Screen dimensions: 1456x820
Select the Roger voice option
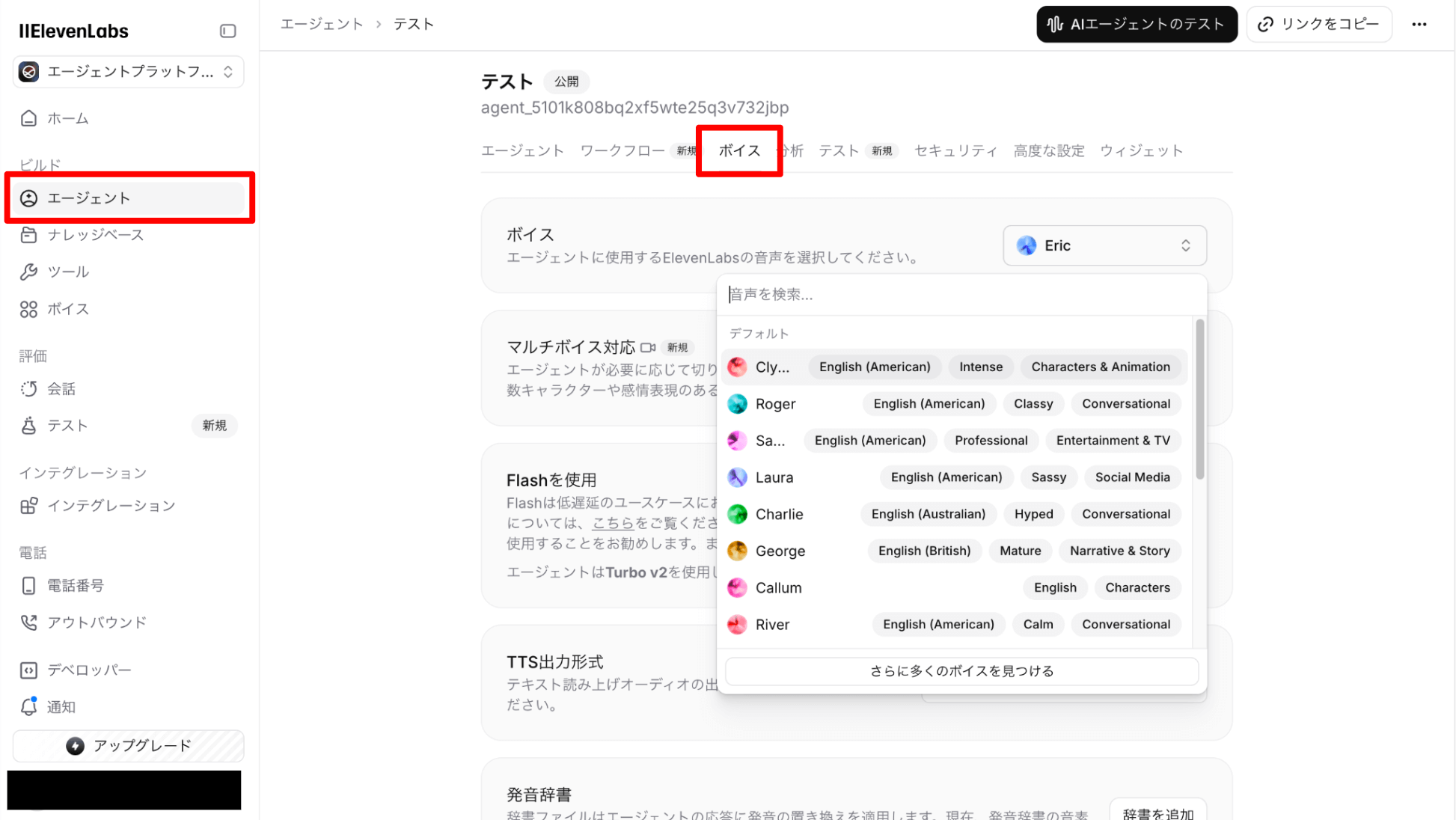(x=775, y=404)
